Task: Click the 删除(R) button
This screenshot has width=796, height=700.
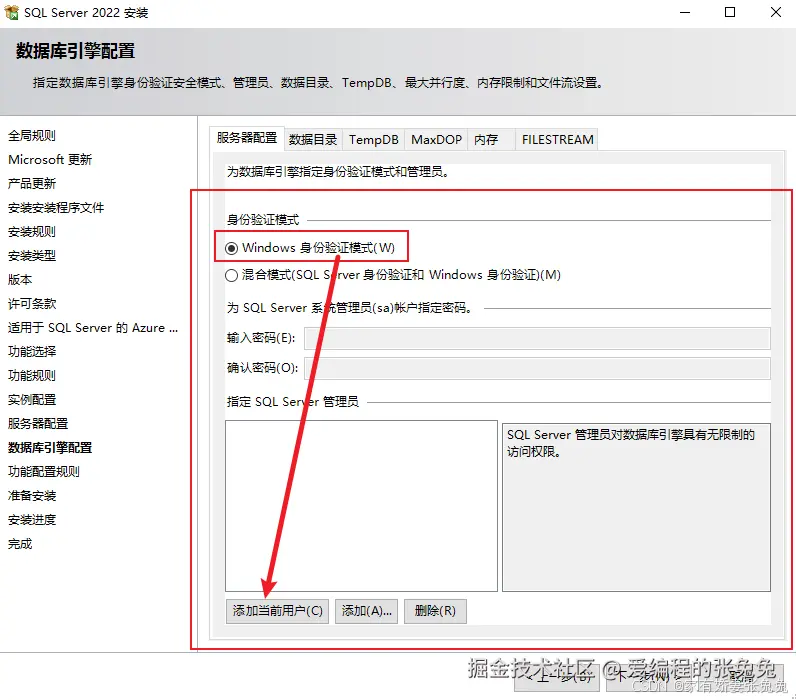Action: pos(435,611)
